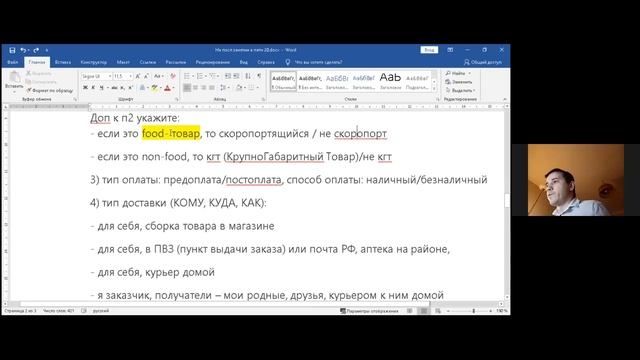
Task: Increase the paragraph indent
Action: tap(236, 76)
